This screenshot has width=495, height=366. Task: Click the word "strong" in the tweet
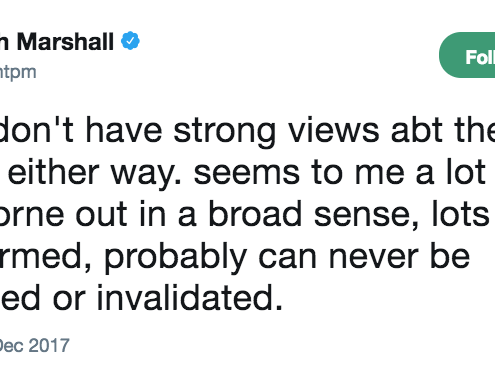pos(225,132)
